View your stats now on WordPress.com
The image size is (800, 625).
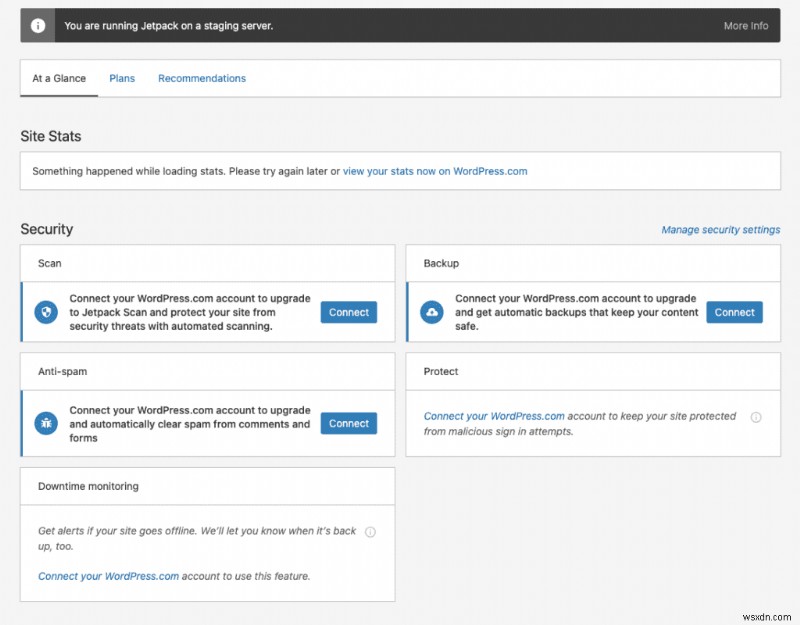[435, 171]
